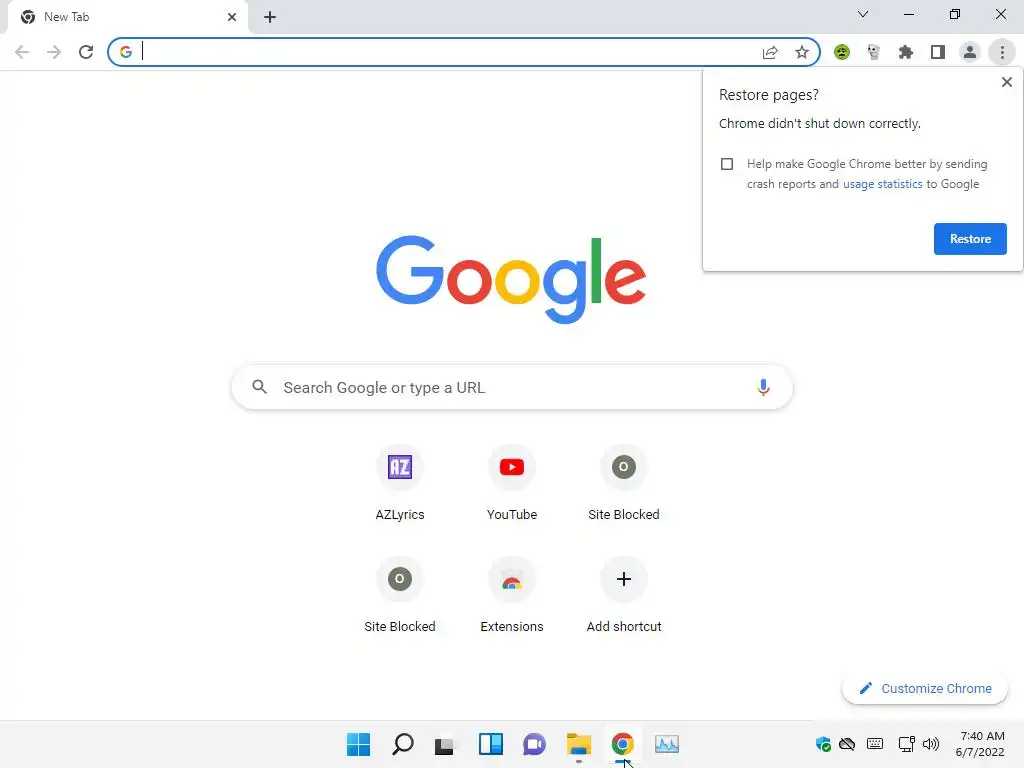This screenshot has width=1024, height=768.
Task: Click the Share this page icon
Action: 770,52
